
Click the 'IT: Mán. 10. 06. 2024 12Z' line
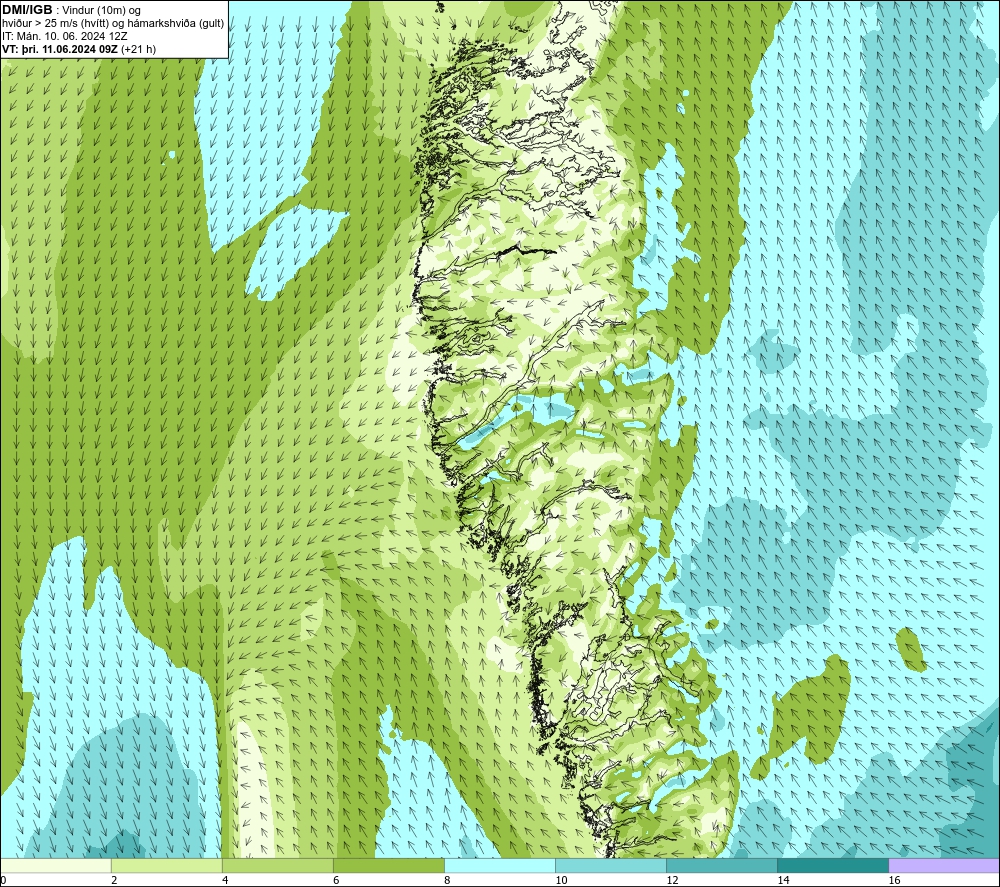click(64, 36)
